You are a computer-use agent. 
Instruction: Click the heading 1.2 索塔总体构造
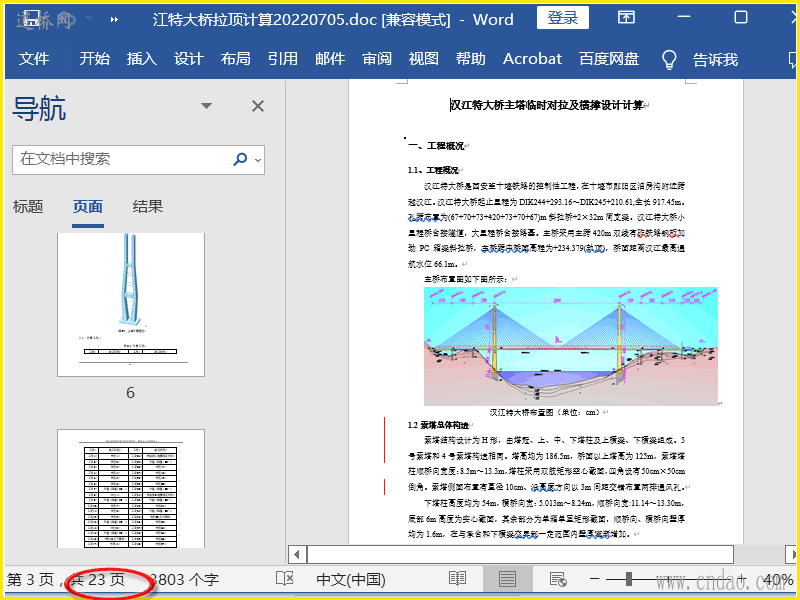(x=438, y=425)
